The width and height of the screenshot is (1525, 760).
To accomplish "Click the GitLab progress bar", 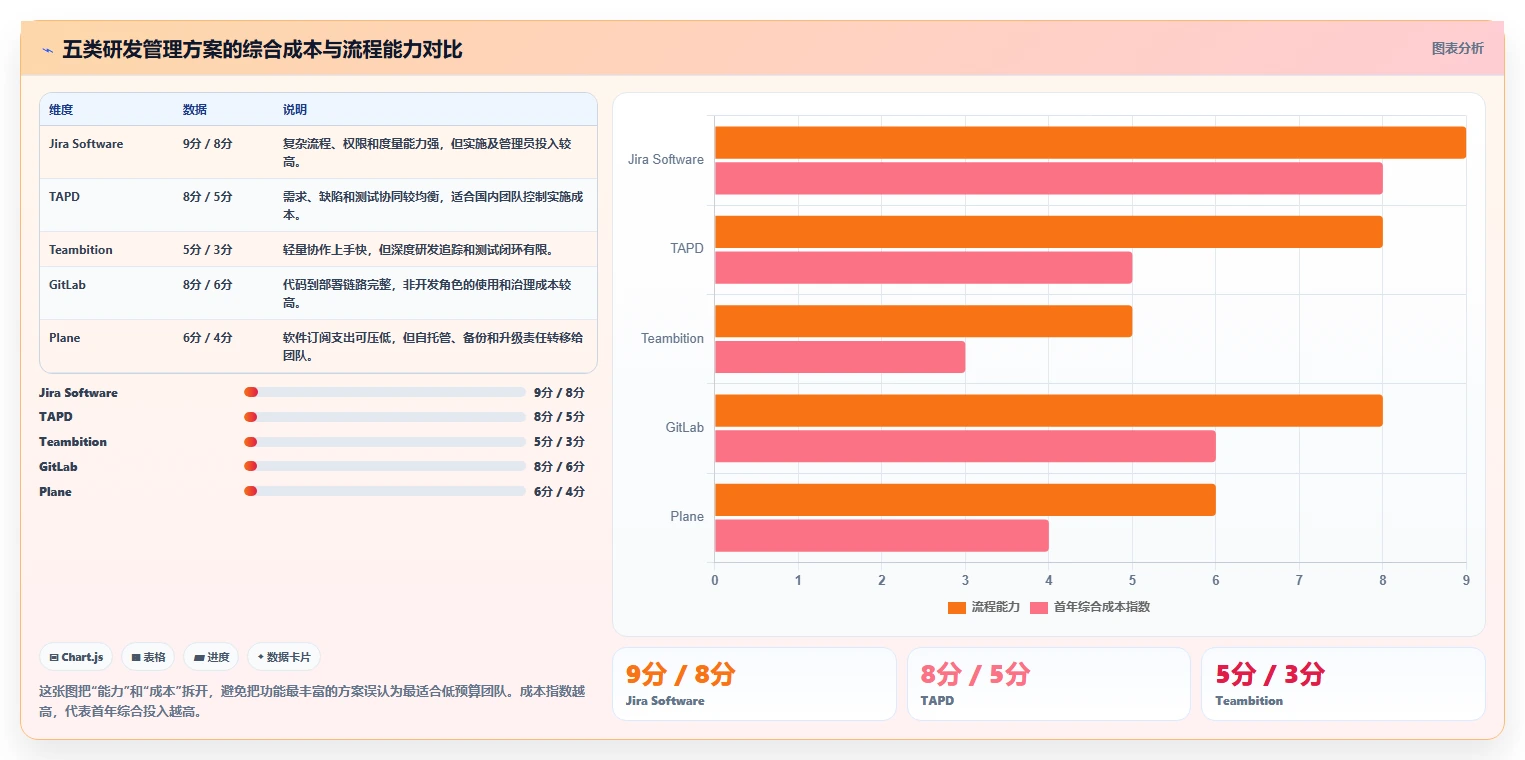I will [x=384, y=466].
